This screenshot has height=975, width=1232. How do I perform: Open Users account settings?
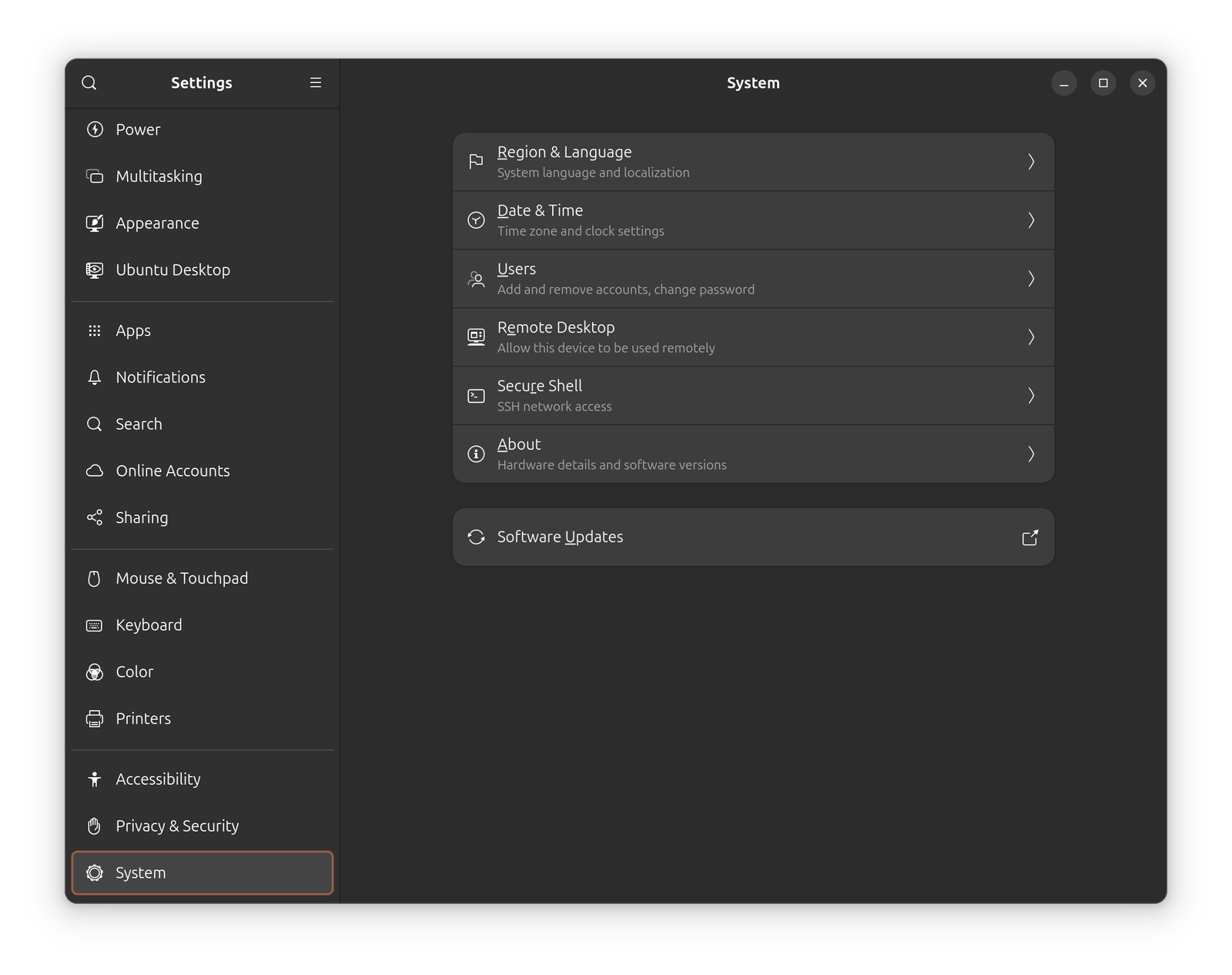click(x=753, y=278)
